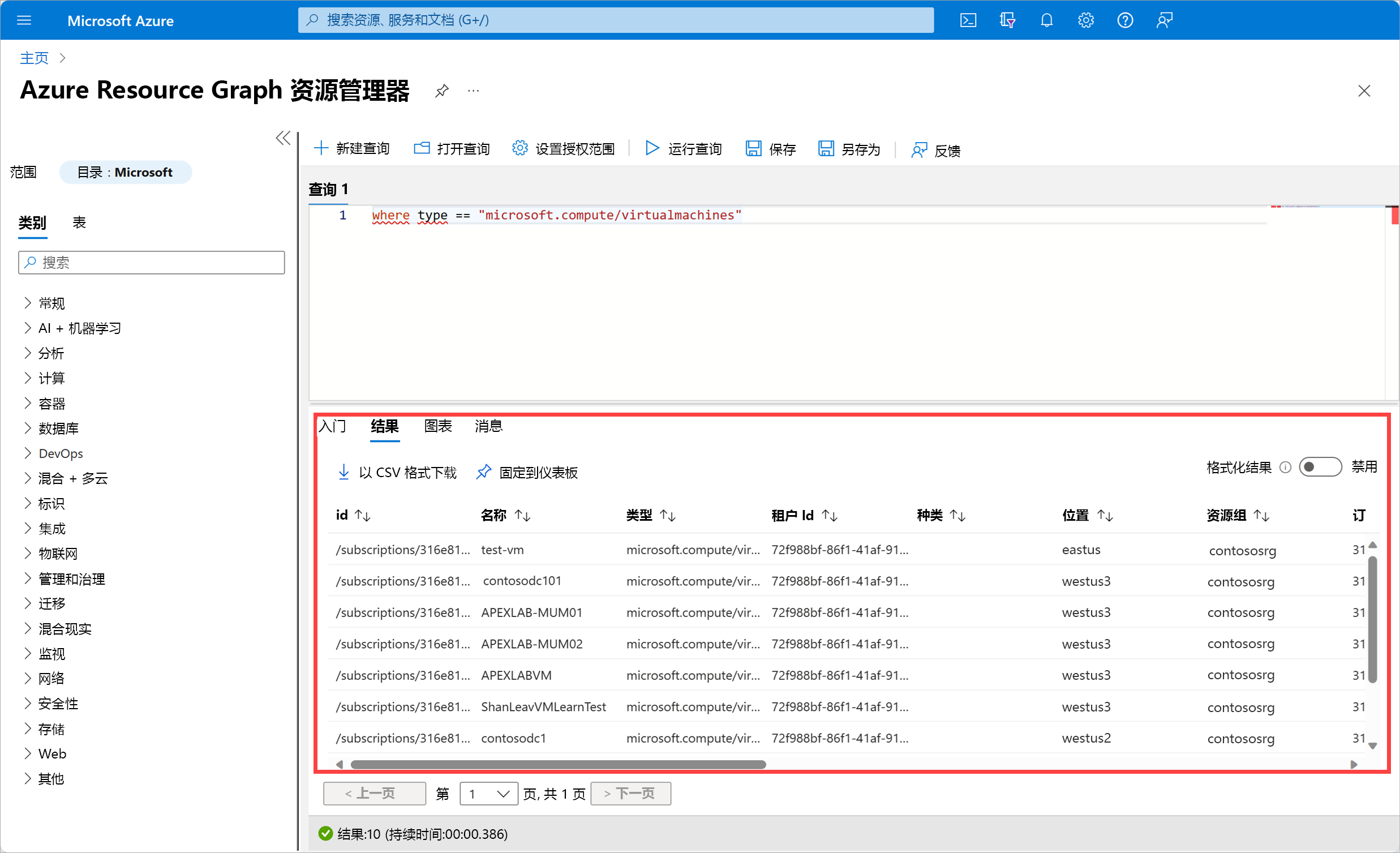Focus the top portal search box
The height and width of the screenshot is (853, 1400).
[x=615, y=20]
